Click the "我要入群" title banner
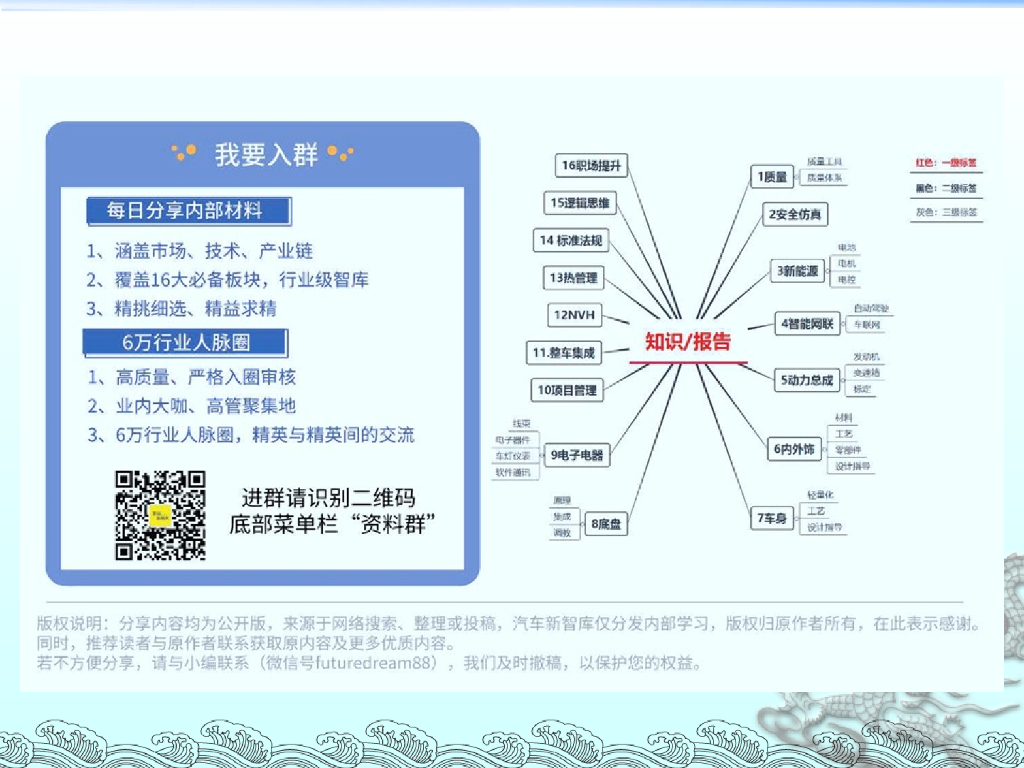This screenshot has height=768, width=1024. tap(264, 155)
